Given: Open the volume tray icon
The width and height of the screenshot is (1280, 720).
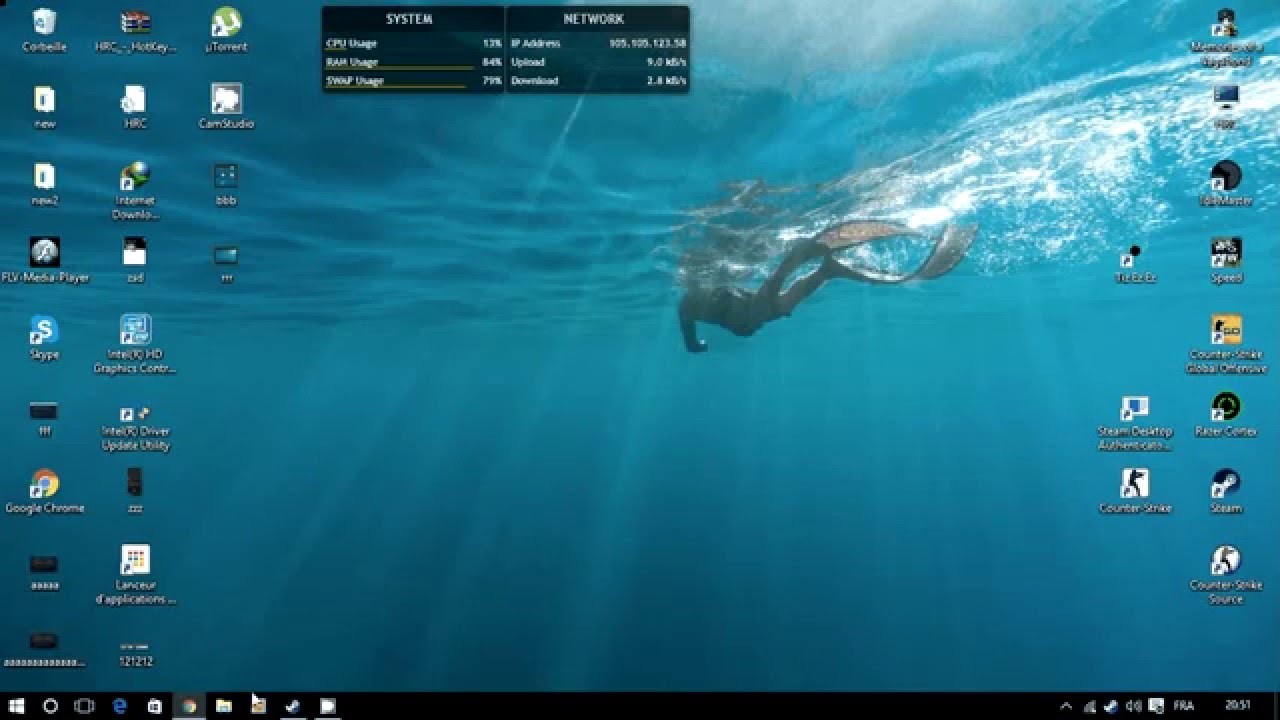Looking at the screenshot, I should [x=1134, y=706].
